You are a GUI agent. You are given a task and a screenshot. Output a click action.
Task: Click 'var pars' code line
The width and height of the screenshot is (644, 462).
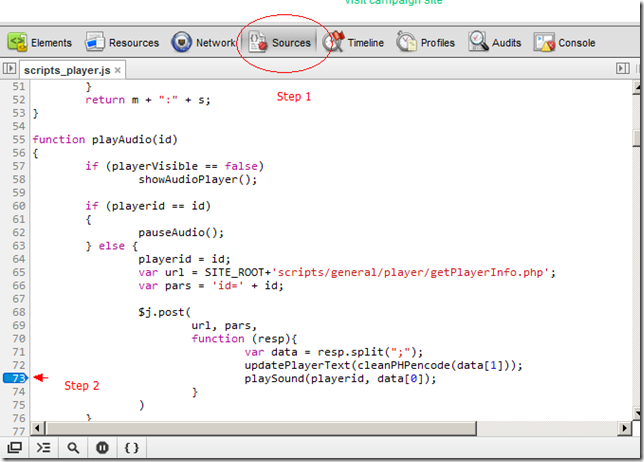pyautogui.click(x=211, y=285)
